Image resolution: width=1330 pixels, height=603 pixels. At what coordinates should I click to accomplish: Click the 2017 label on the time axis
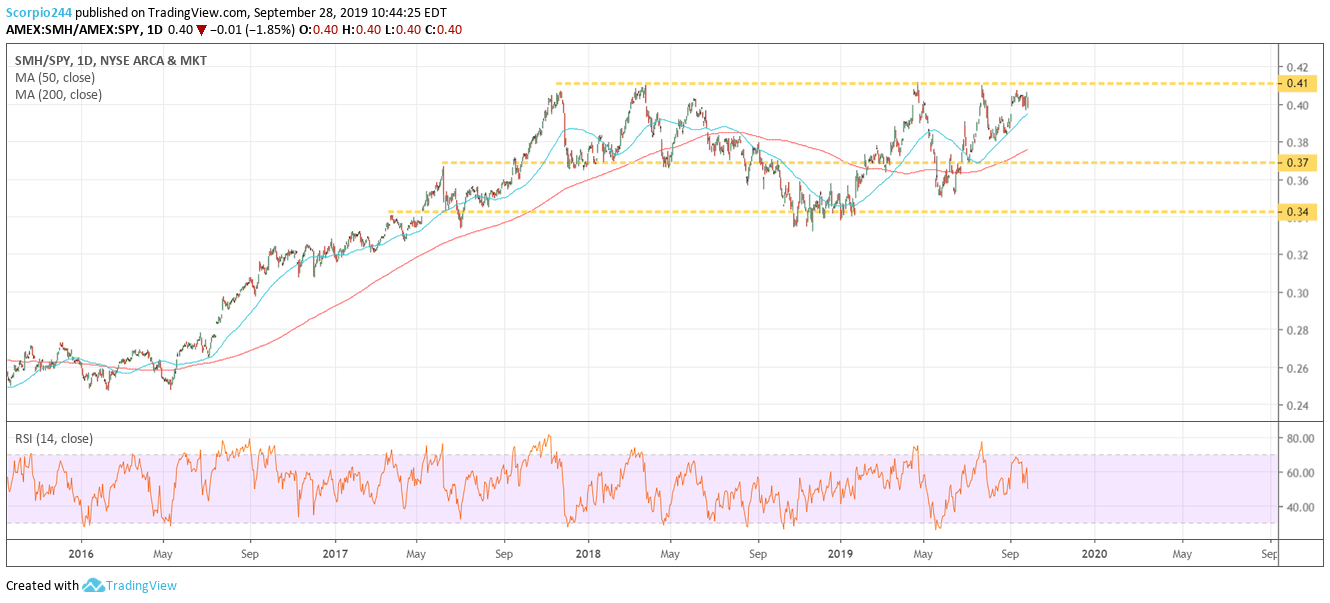(x=335, y=553)
